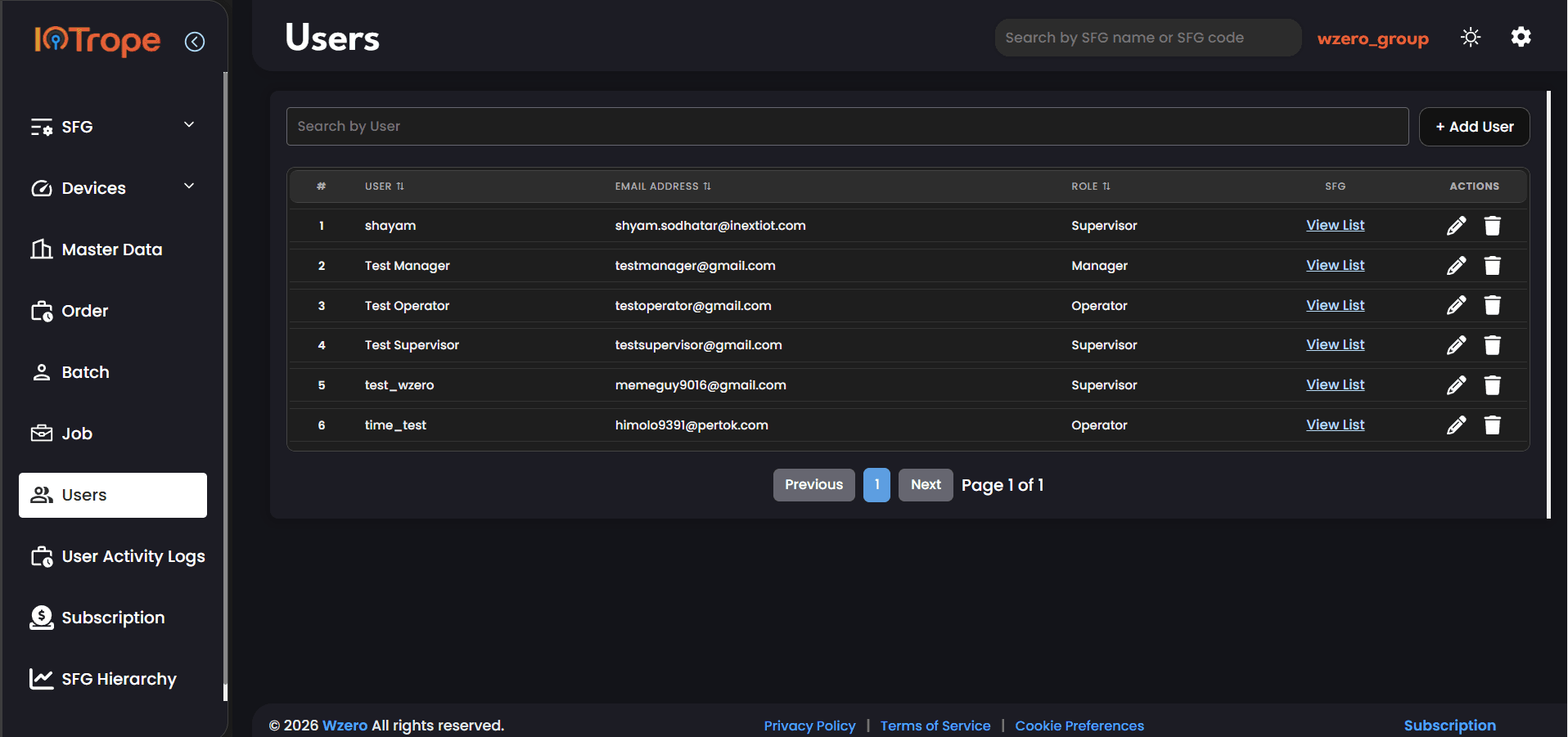The height and width of the screenshot is (737, 1568).
Task: Delete Test Operator with the trash icon
Action: coord(1492,305)
